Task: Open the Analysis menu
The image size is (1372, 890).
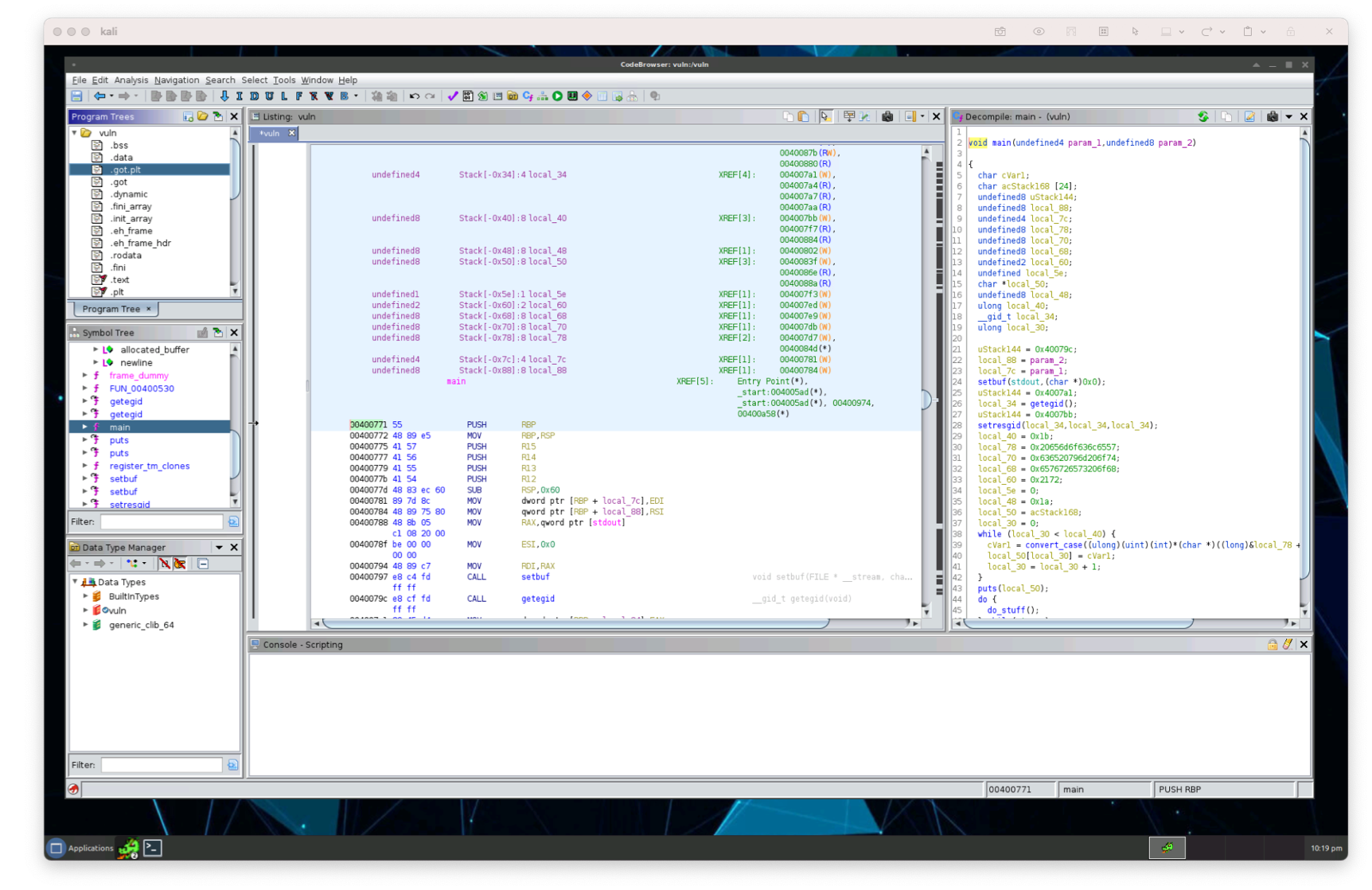Action: 131,80
